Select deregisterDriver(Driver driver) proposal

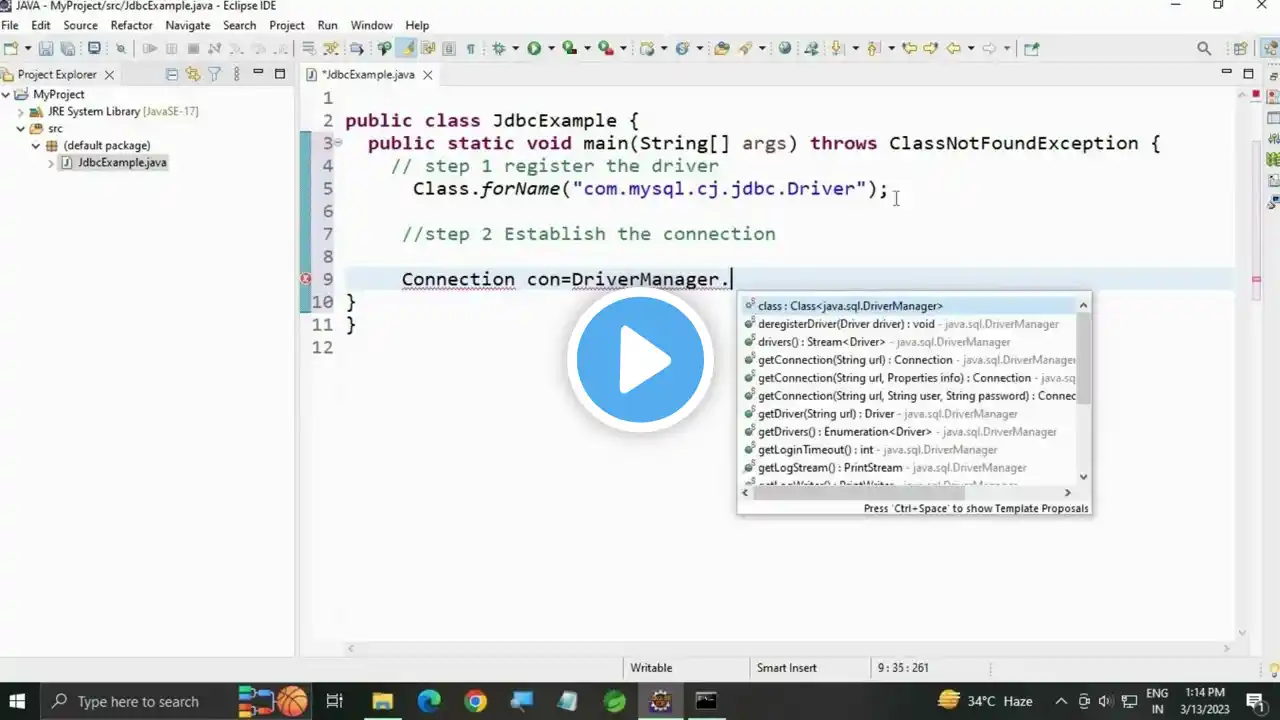click(x=845, y=324)
